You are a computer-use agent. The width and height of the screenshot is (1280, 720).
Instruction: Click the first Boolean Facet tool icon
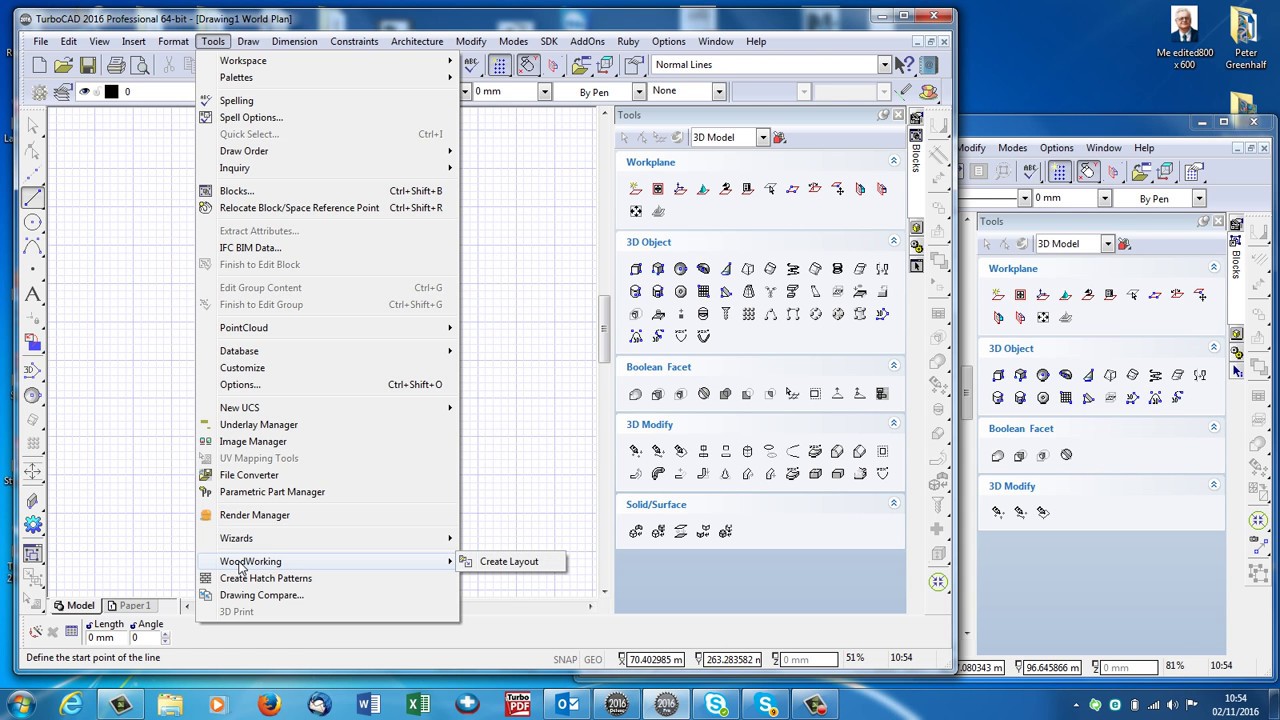coord(636,394)
